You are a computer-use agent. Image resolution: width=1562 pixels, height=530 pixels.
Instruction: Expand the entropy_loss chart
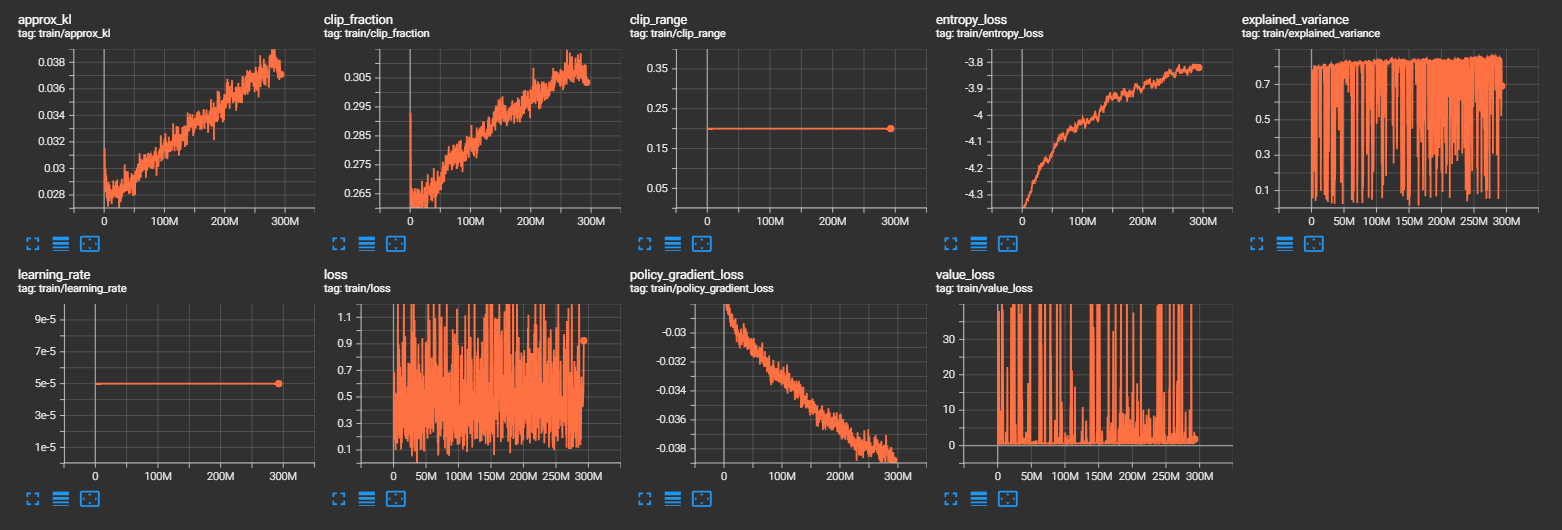click(950, 243)
